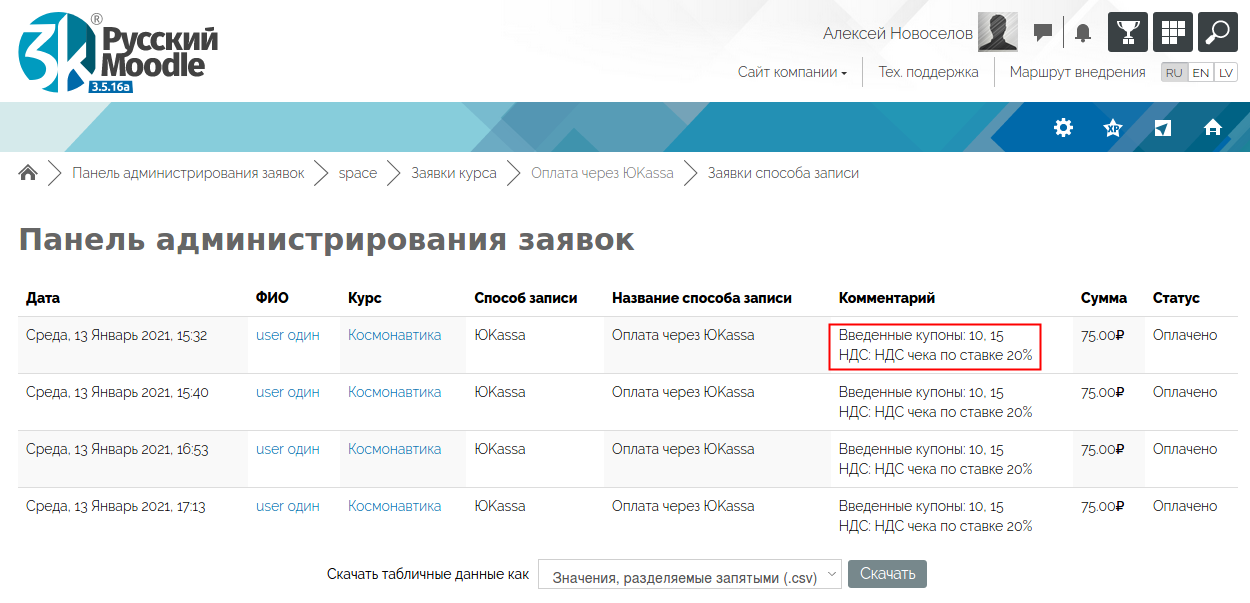Click the XP star icon
This screenshot has width=1250, height=603.
click(1112, 127)
